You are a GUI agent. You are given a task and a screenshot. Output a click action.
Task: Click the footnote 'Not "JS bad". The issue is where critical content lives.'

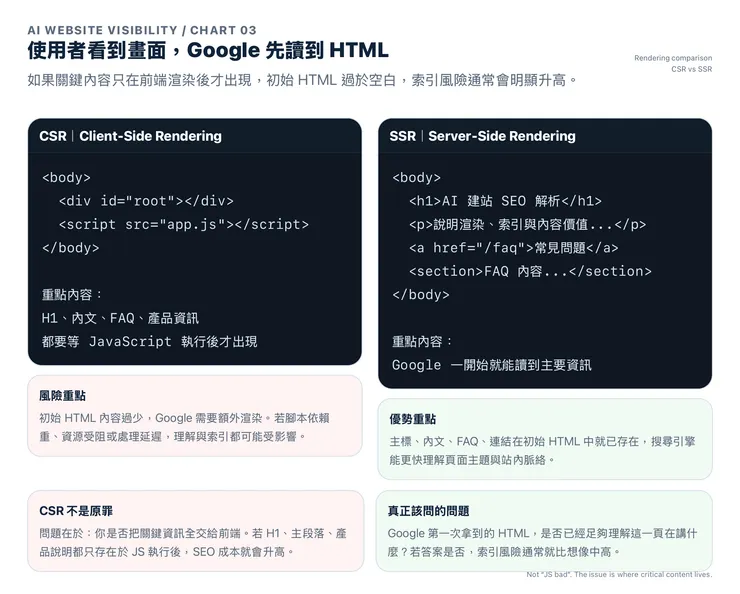[x=619, y=574]
